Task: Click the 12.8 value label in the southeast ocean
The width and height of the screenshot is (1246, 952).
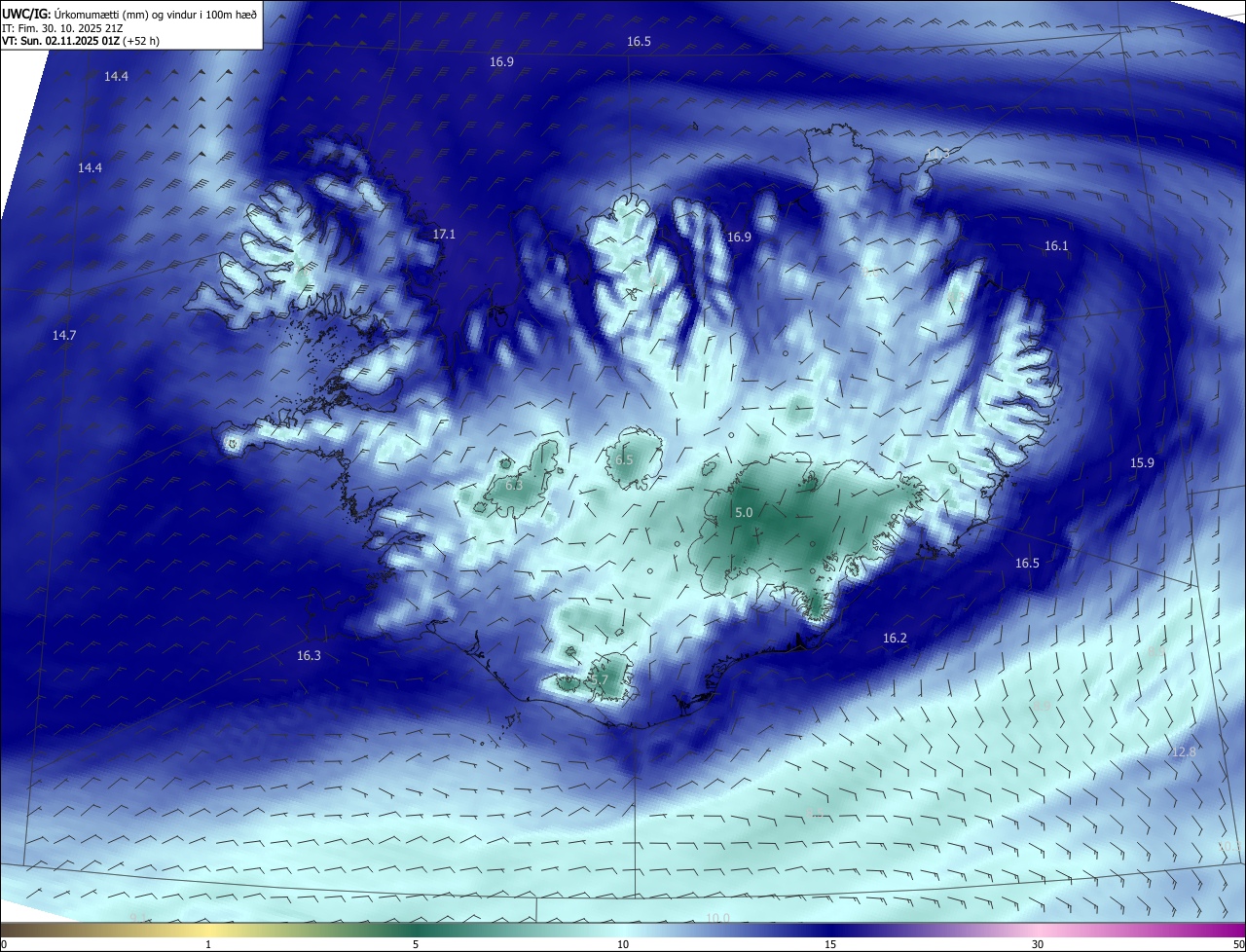Action: (1184, 751)
